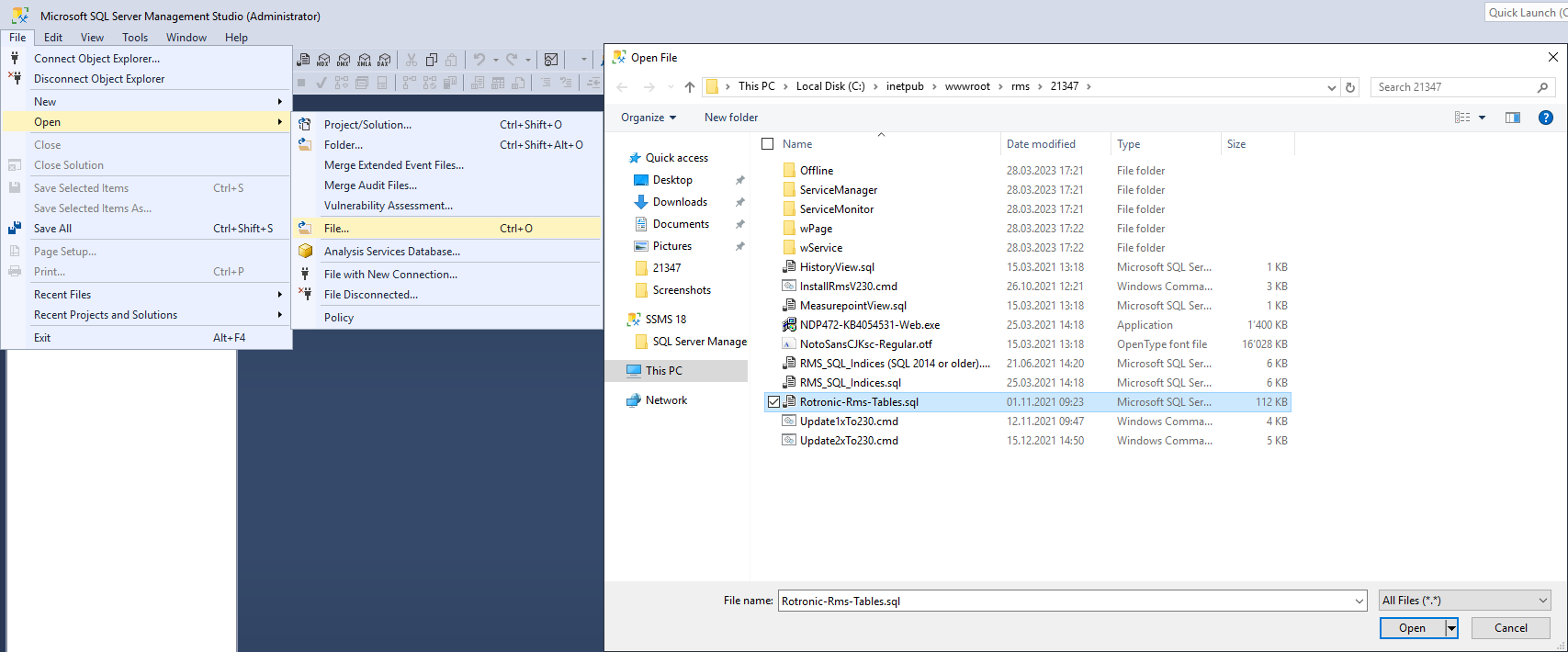Click the DMX query toolbar icon
This screenshot has width=1568, height=652.
[x=344, y=60]
